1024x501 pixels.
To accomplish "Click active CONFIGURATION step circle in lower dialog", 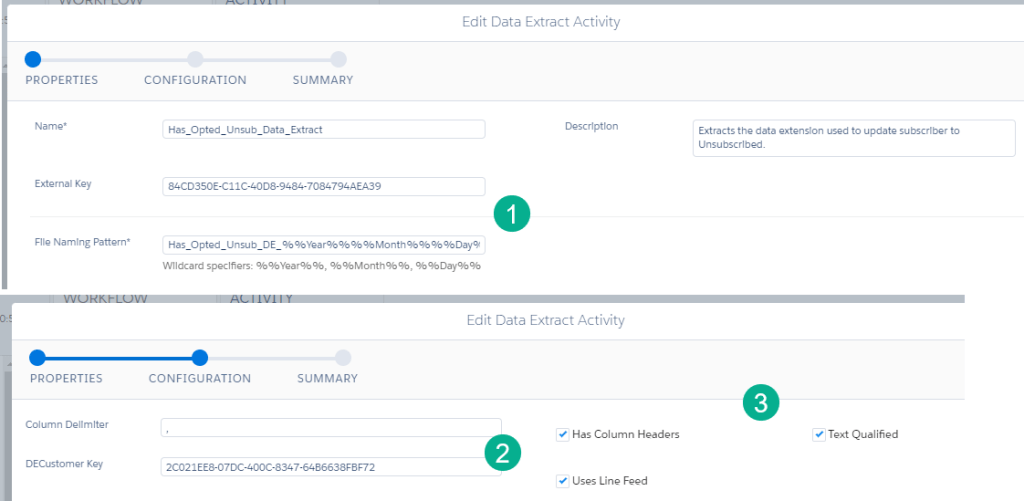I will (x=199, y=357).
